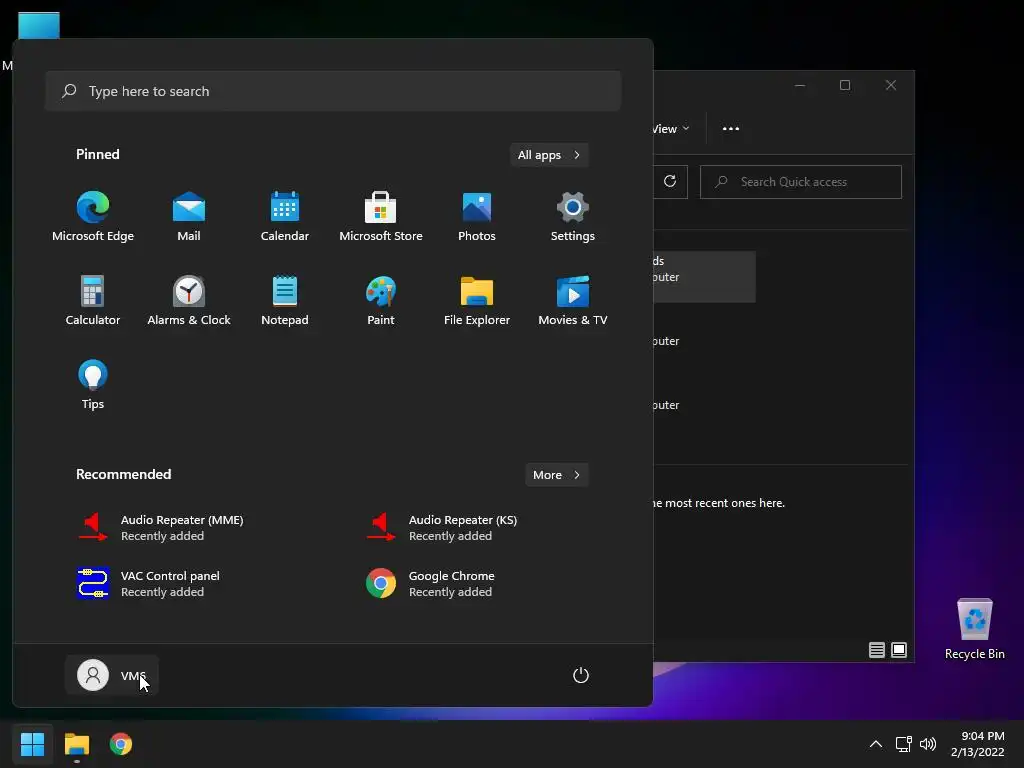Viewport: 1024px width, 768px height.
Task: Expand the View dropdown in File Explorer
Action: 670,129
